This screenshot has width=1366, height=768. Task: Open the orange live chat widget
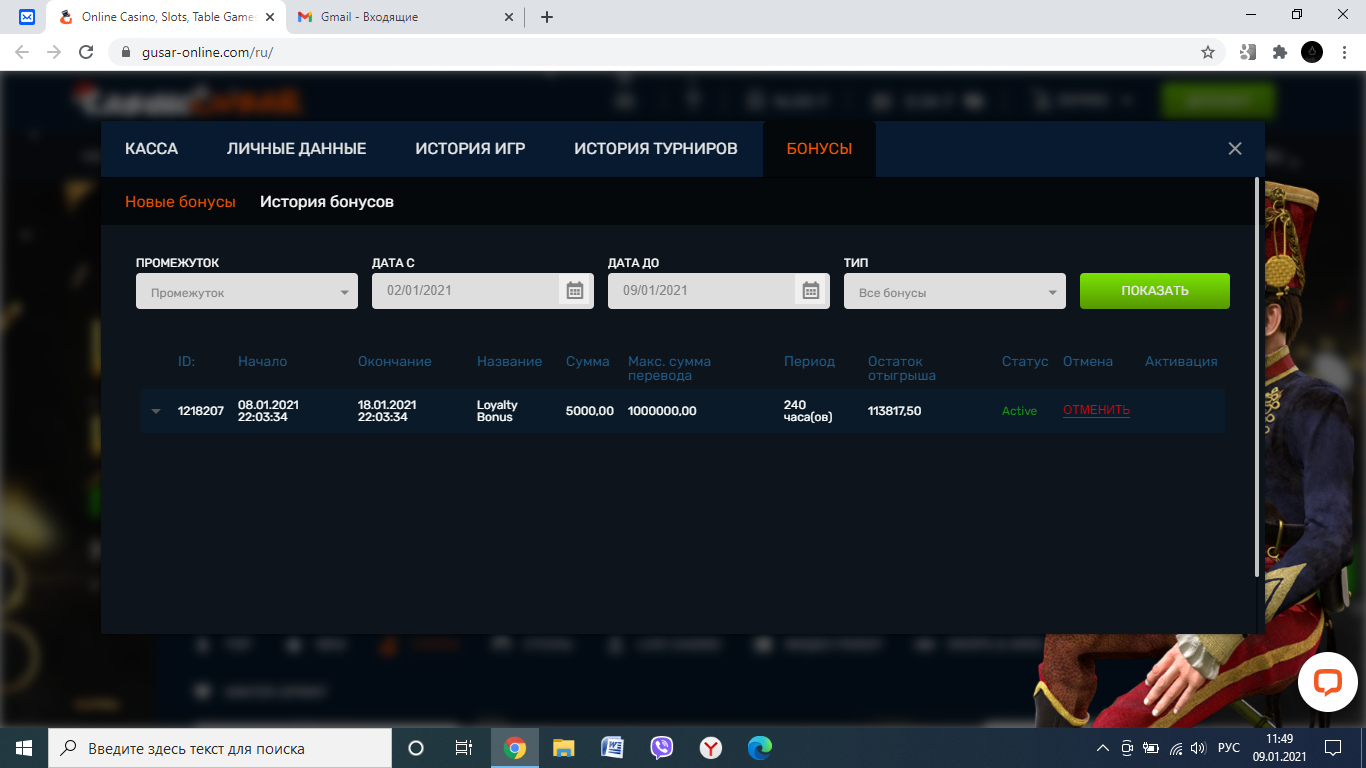1327,682
